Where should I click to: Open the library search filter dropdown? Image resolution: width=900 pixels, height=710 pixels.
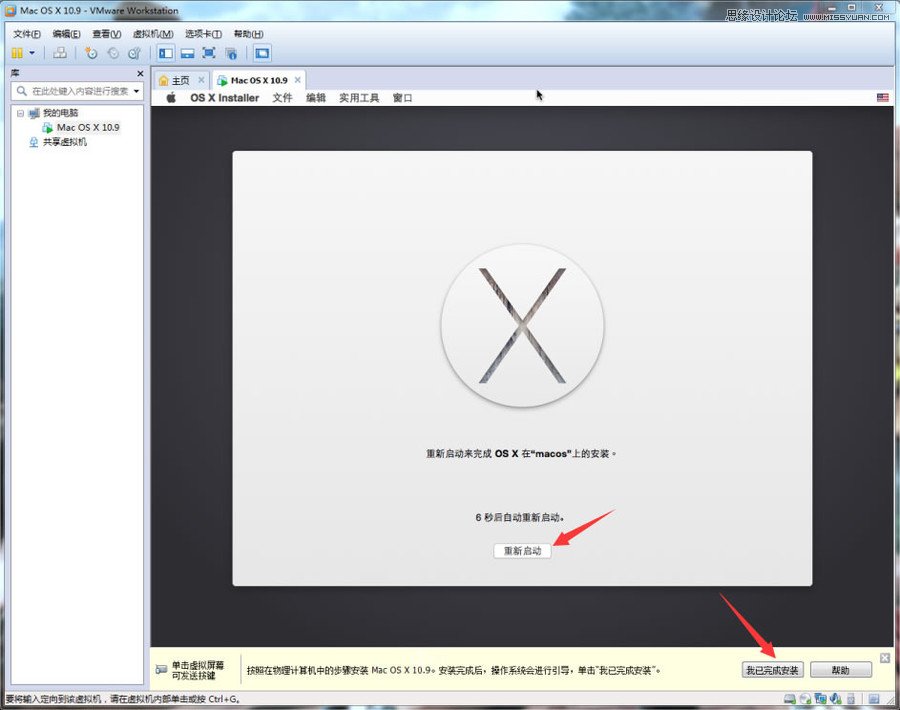[x=135, y=91]
